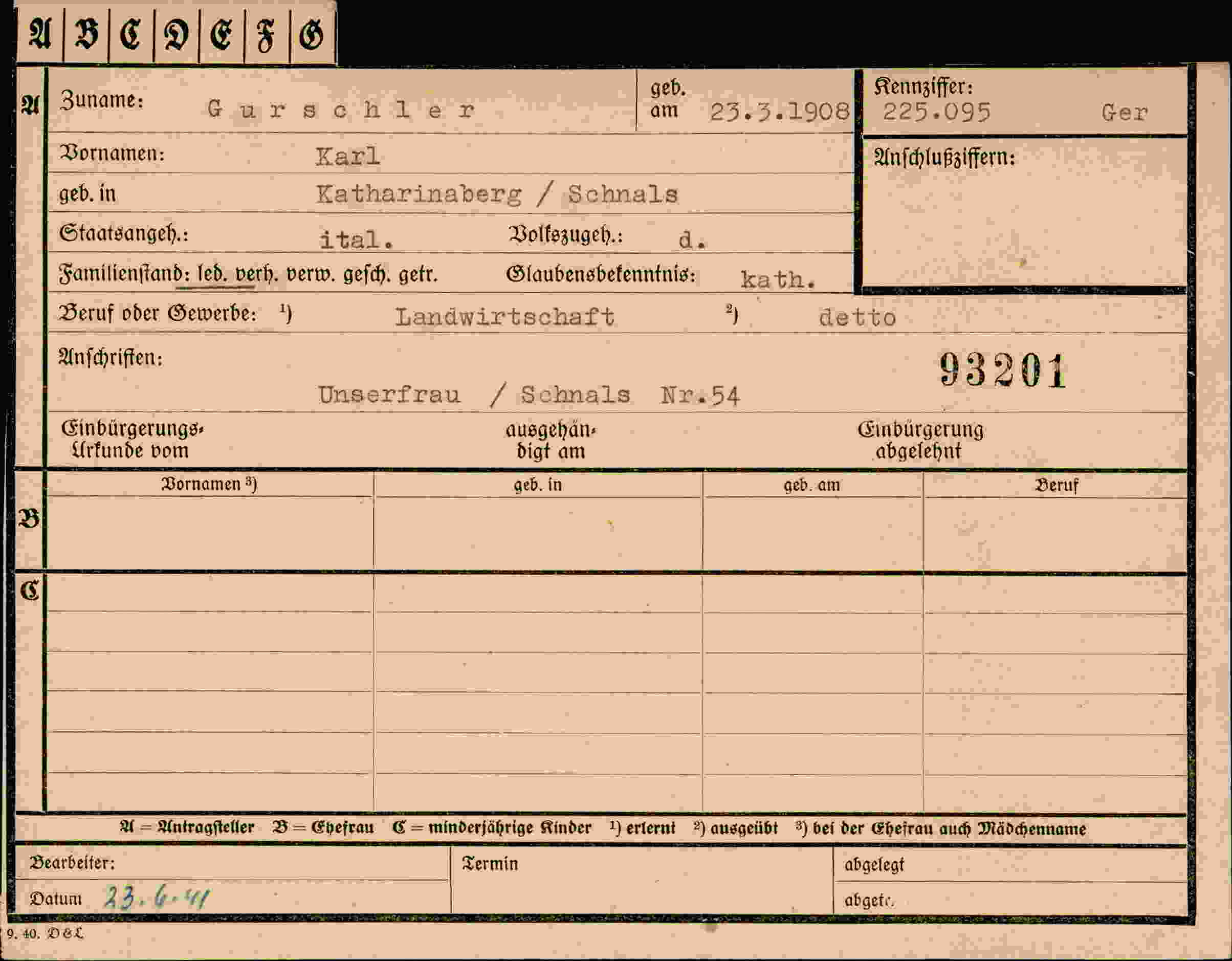Viewport: 1232px width, 961px height.
Task: Click the 'Vornamen 3)' column header
Action: 209,484
